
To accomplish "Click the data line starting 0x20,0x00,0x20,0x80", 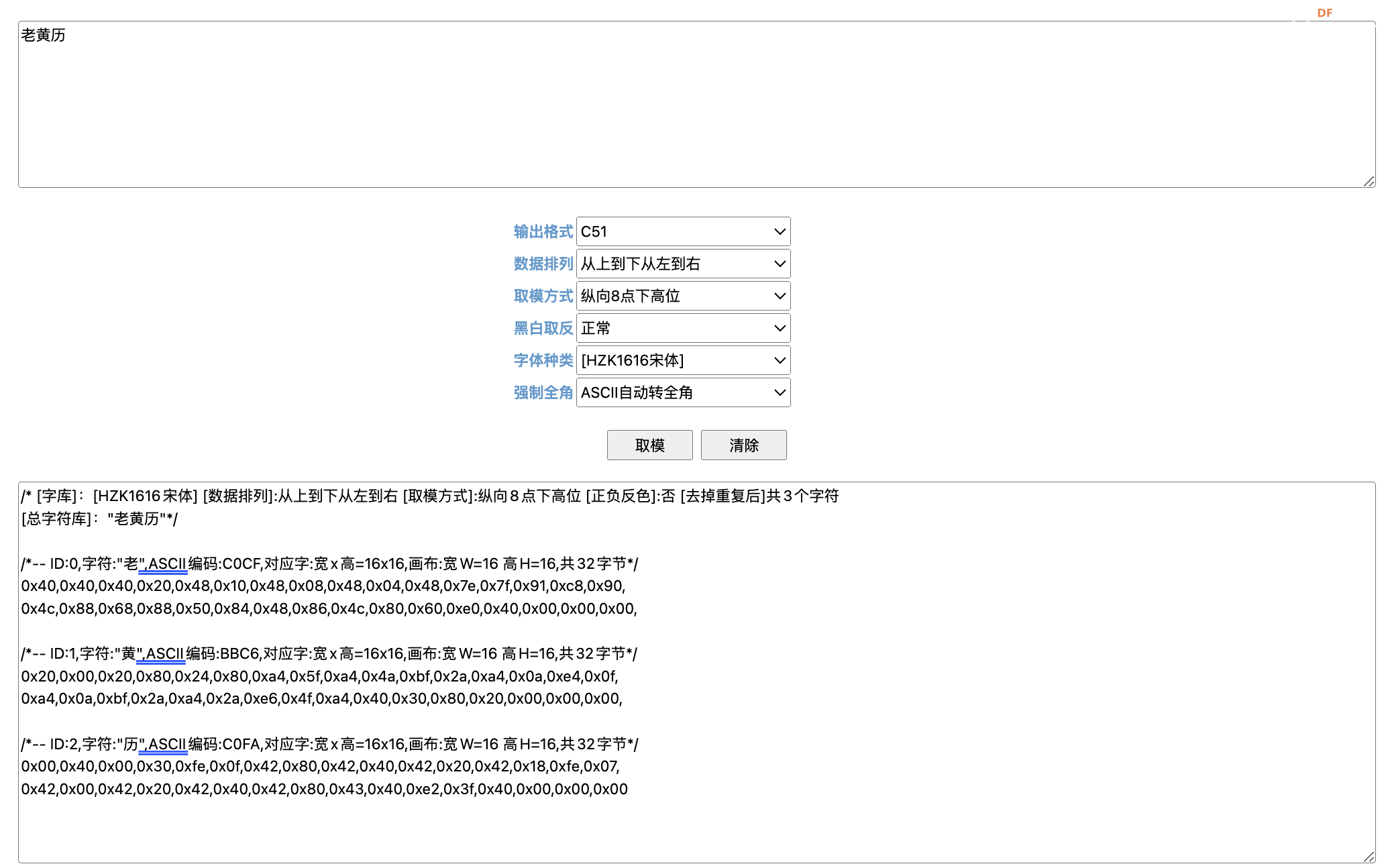I will [320, 676].
